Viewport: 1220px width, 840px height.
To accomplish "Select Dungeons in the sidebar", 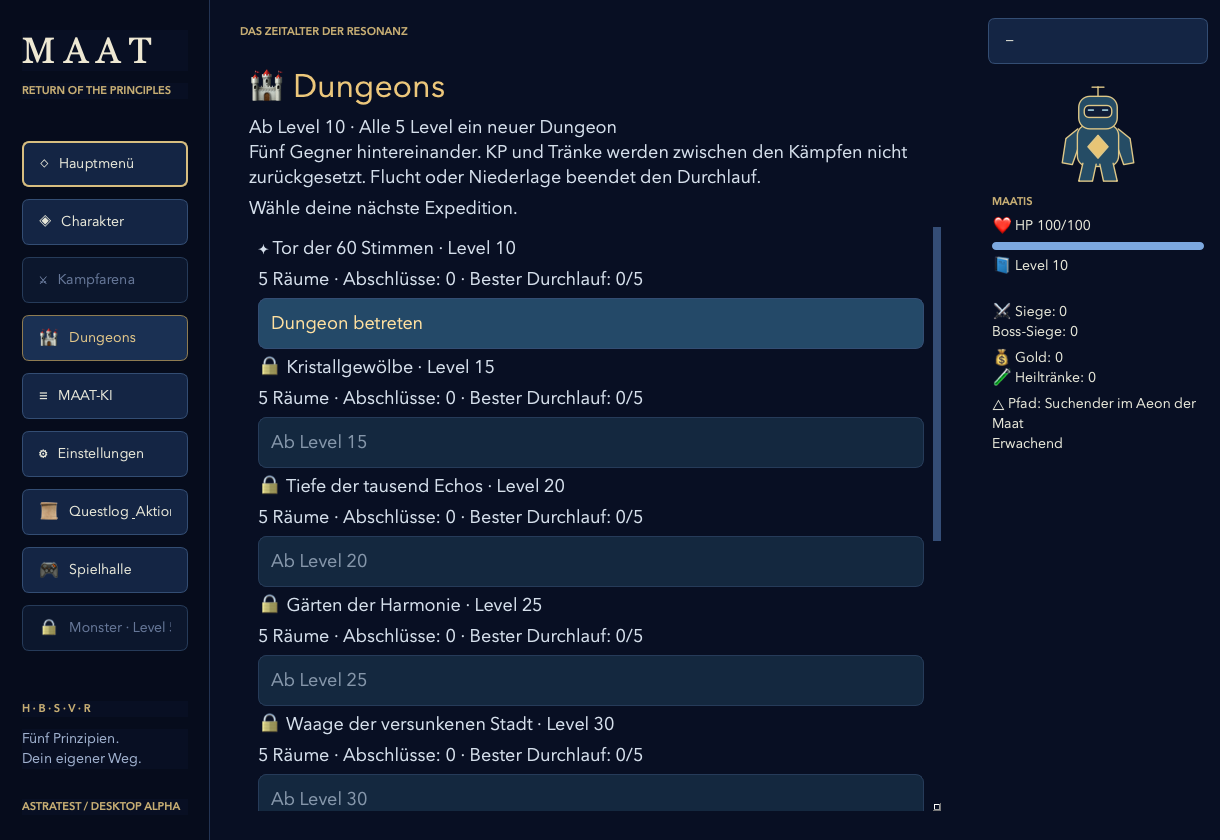I will [105, 338].
